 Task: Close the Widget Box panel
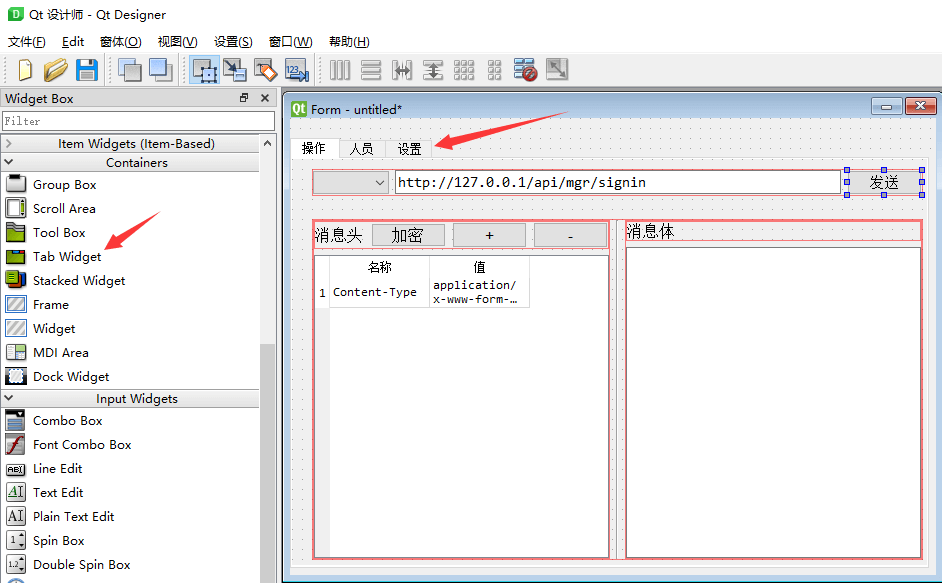(x=265, y=98)
